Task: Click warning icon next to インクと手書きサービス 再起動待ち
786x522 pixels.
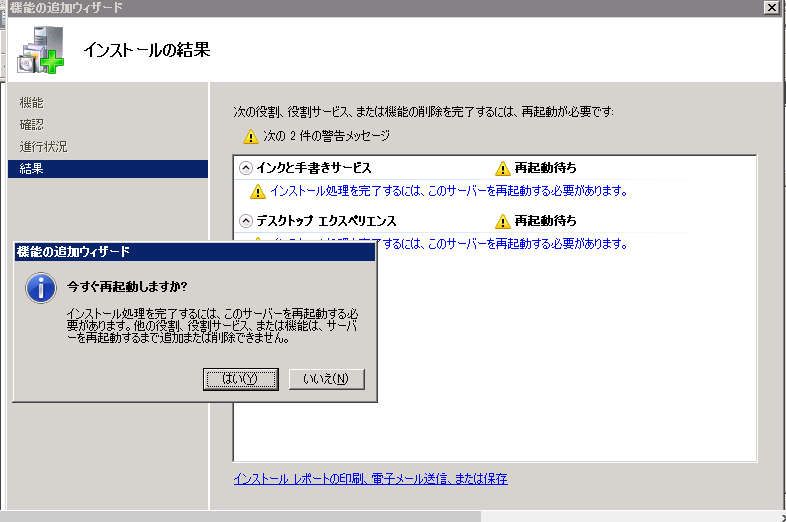Action: [502, 168]
